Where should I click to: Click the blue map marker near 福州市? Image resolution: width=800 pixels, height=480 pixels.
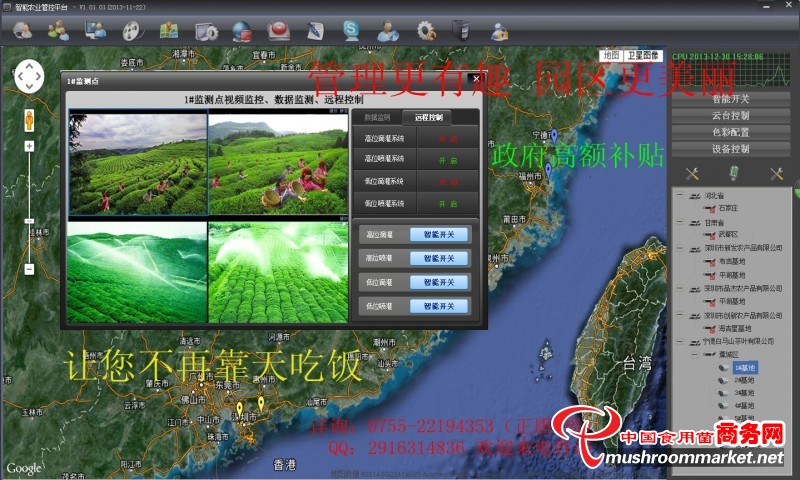click(x=548, y=169)
